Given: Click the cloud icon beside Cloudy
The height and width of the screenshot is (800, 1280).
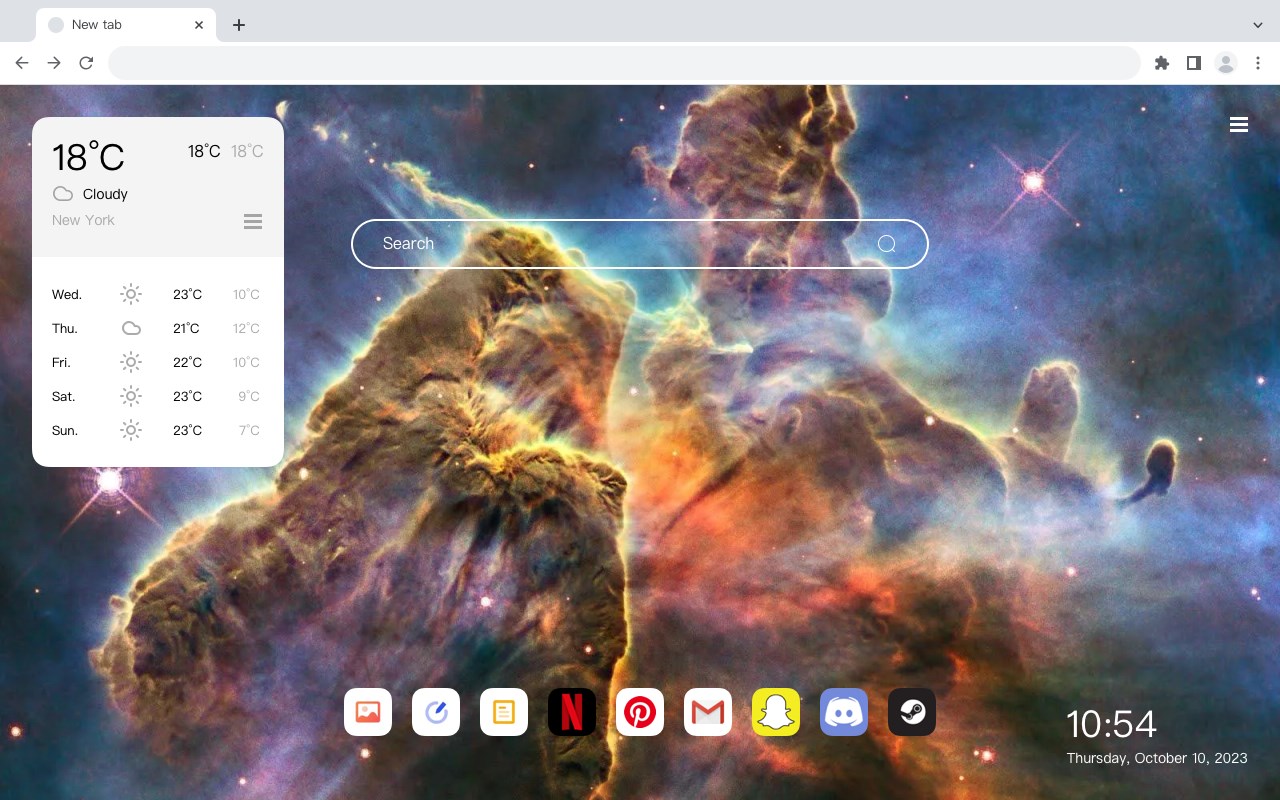Looking at the screenshot, I should (63, 194).
